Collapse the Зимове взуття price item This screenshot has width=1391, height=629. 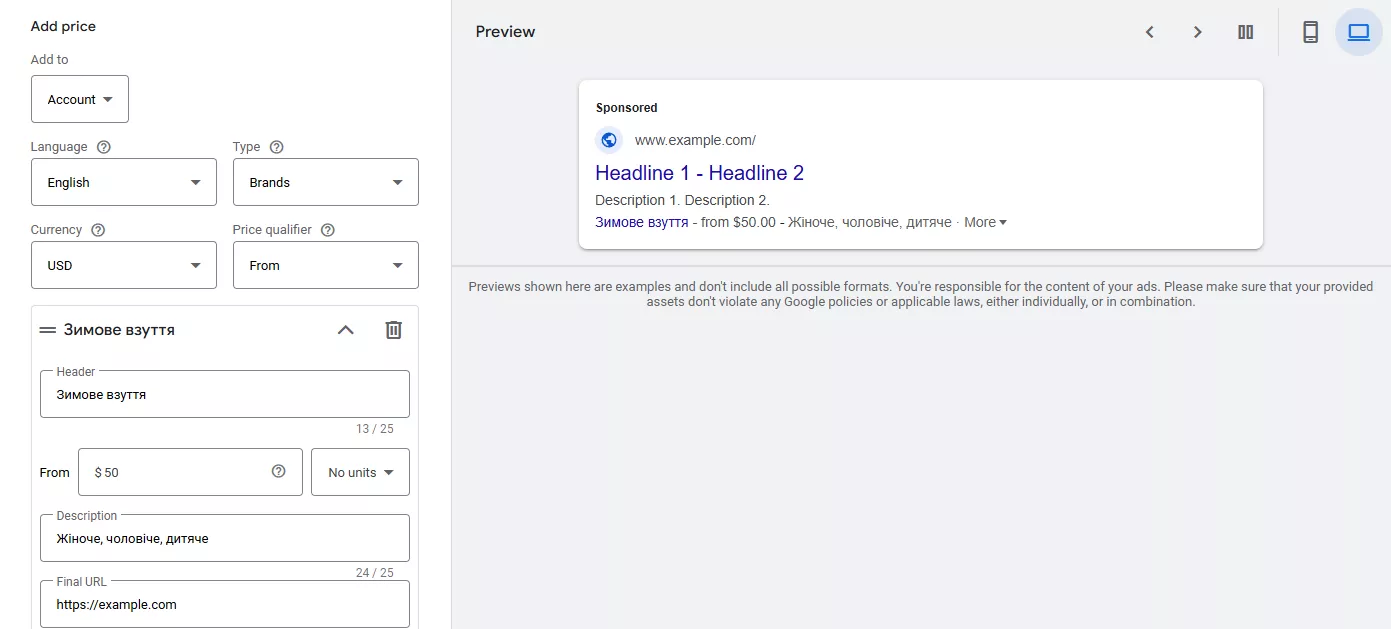[345, 330]
